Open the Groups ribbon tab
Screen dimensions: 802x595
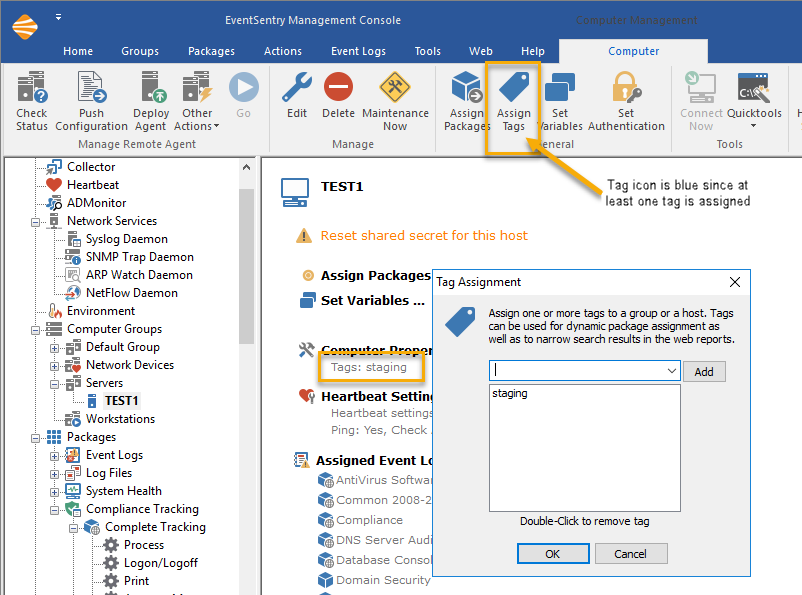pyautogui.click(x=140, y=51)
